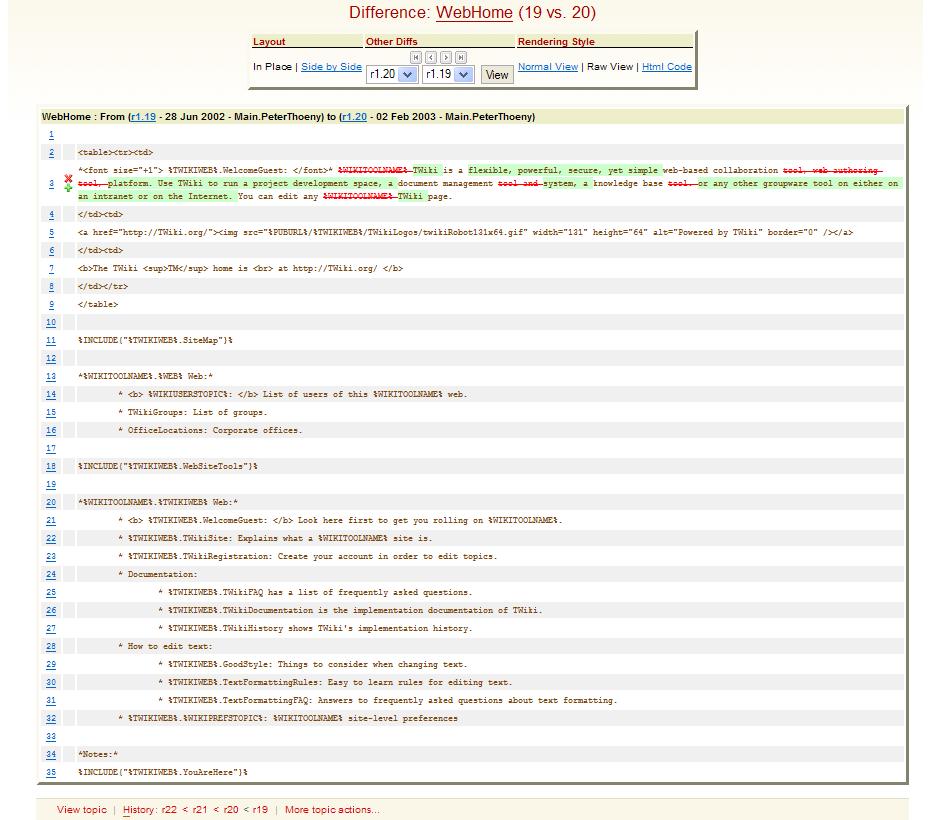Viewport: 930px width, 820px height.
Task: Go to next revision diff arrow
Action: point(446,58)
